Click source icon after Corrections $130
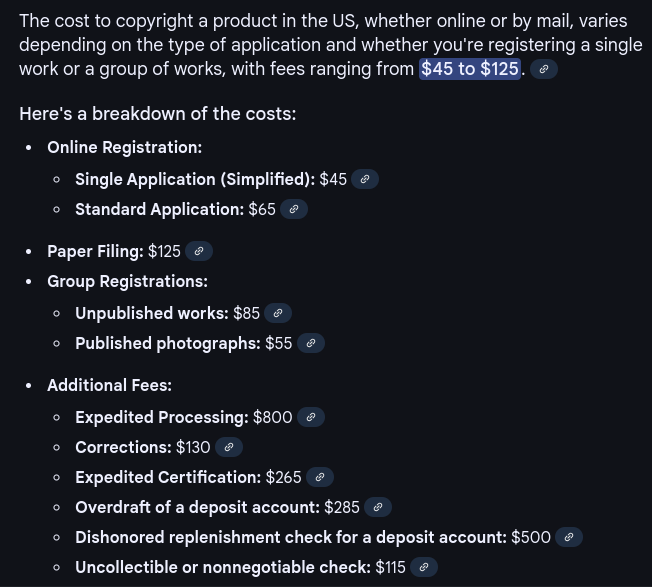The width and height of the screenshot is (652, 587). 229,447
